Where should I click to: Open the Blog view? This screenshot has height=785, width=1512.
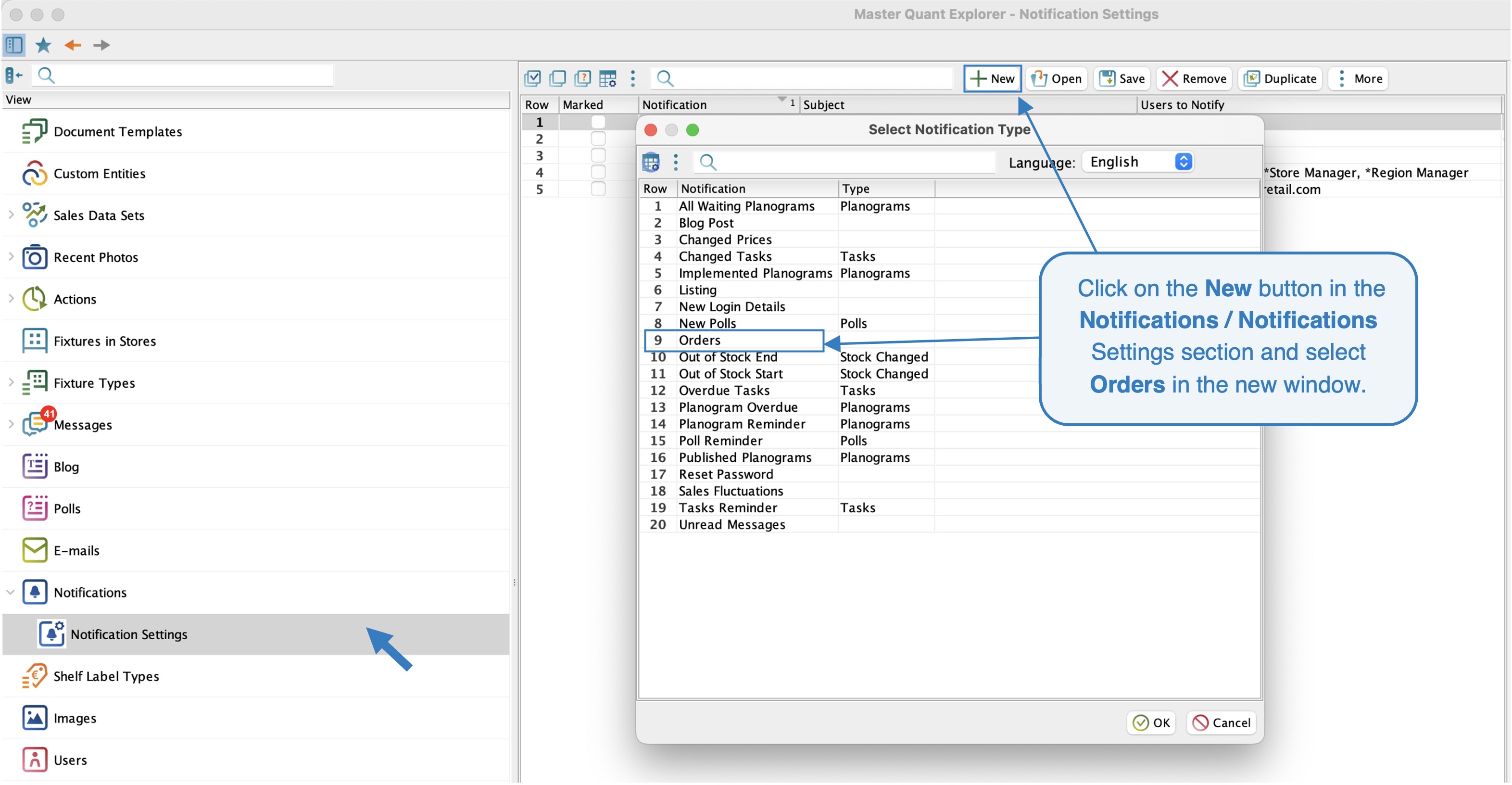pos(256,468)
